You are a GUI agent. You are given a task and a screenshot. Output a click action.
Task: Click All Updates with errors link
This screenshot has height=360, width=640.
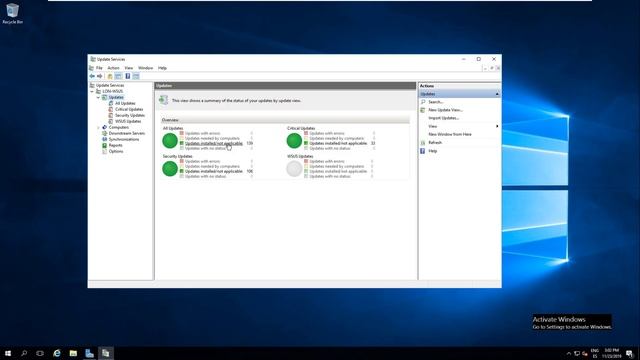point(202,133)
